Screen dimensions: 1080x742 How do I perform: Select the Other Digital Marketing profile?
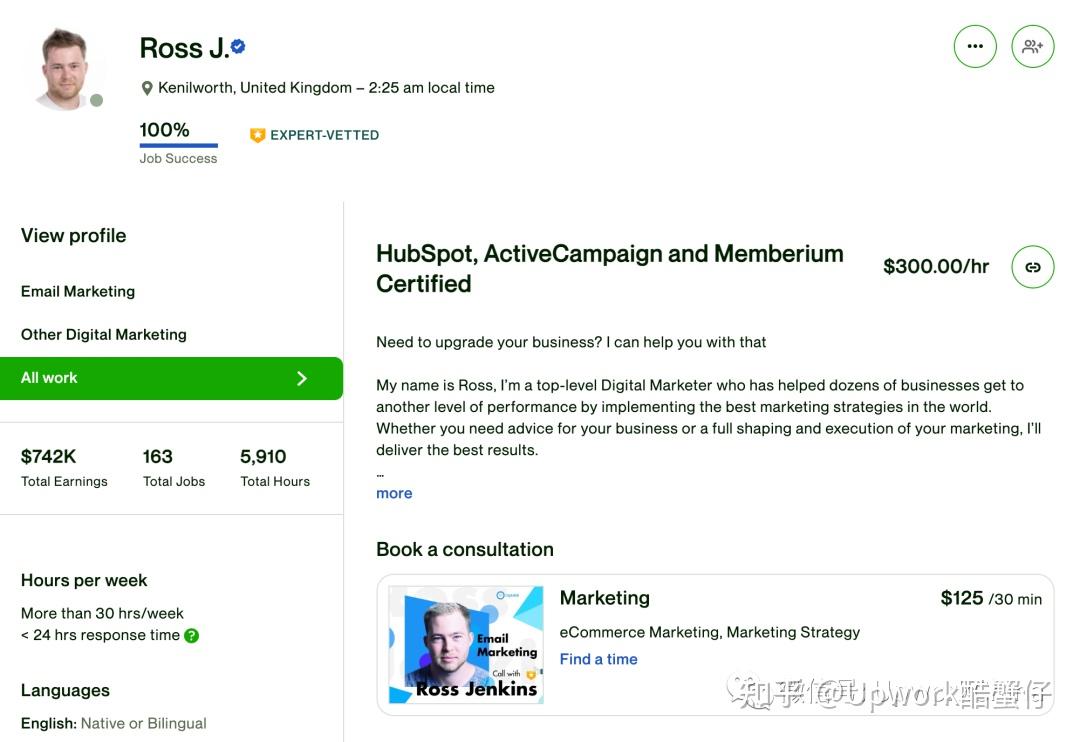[x=104, y=334]
